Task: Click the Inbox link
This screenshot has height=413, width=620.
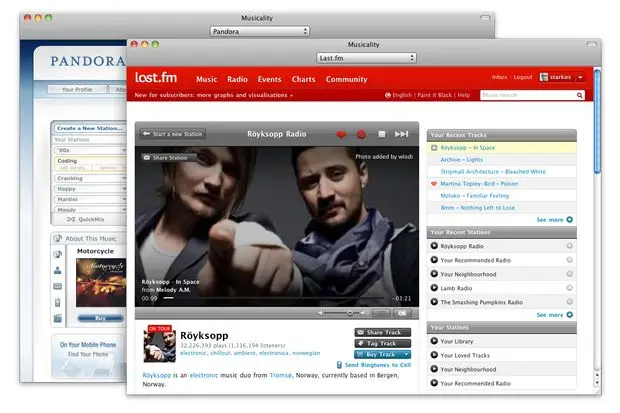Action: point(499,77)
